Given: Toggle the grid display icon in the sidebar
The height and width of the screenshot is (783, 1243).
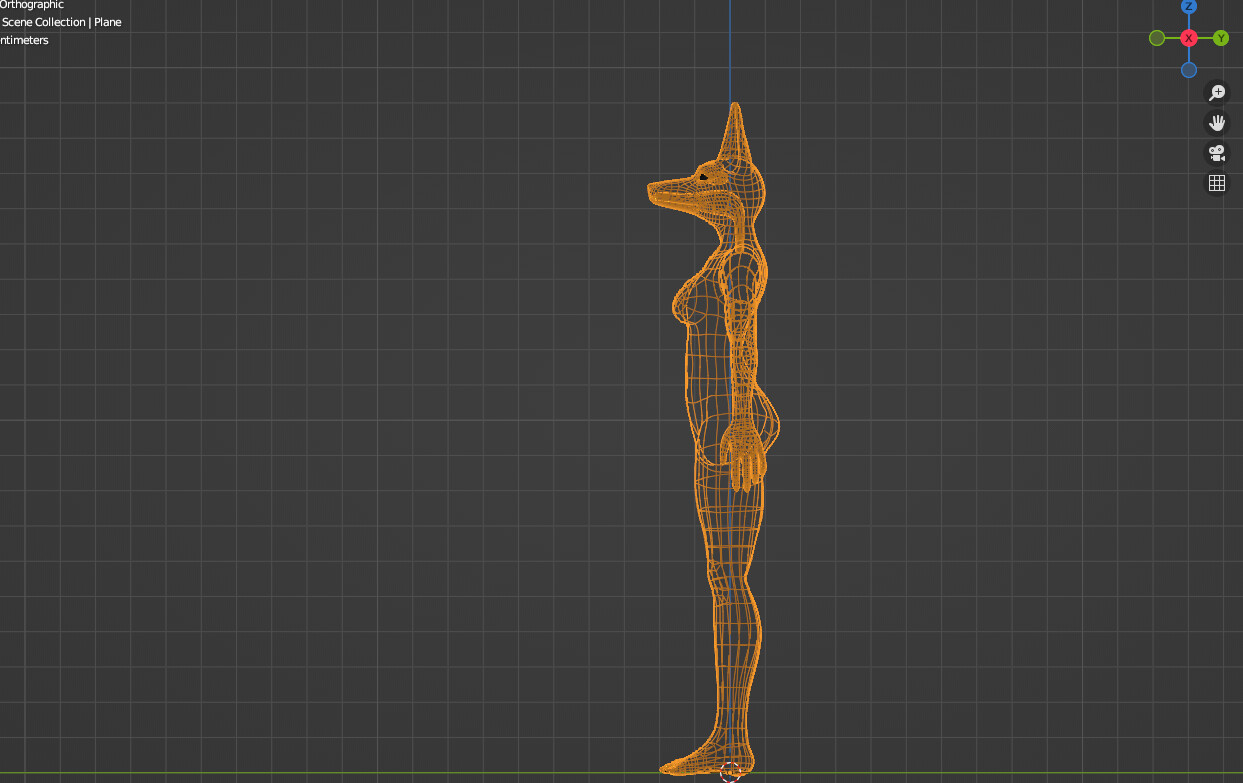Looking at the screenshot, I should click(1216, 183).
